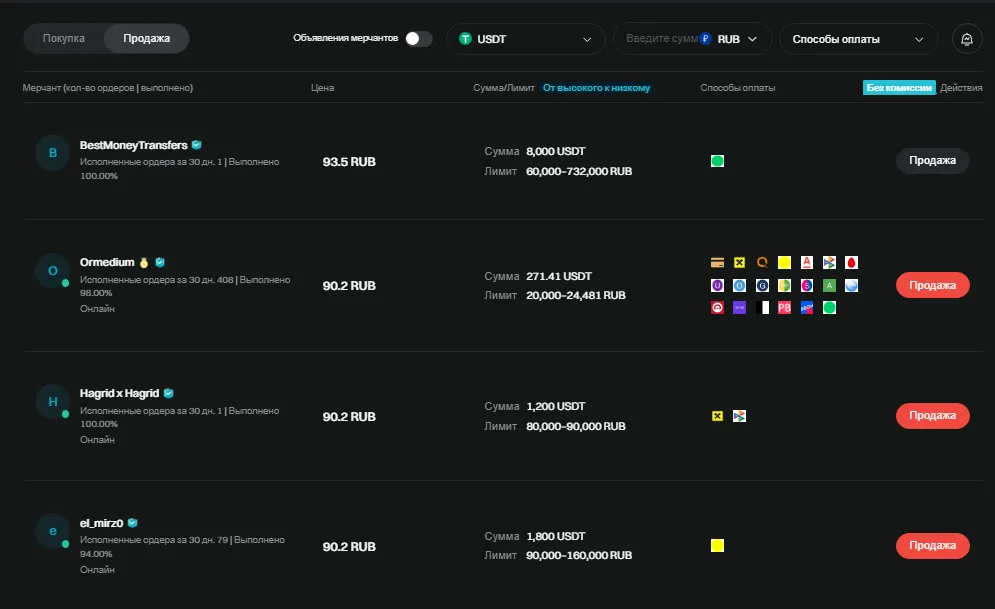This screenshot has width=995, height=609.
Task: Open the notification bell icon
Action: 965,39
